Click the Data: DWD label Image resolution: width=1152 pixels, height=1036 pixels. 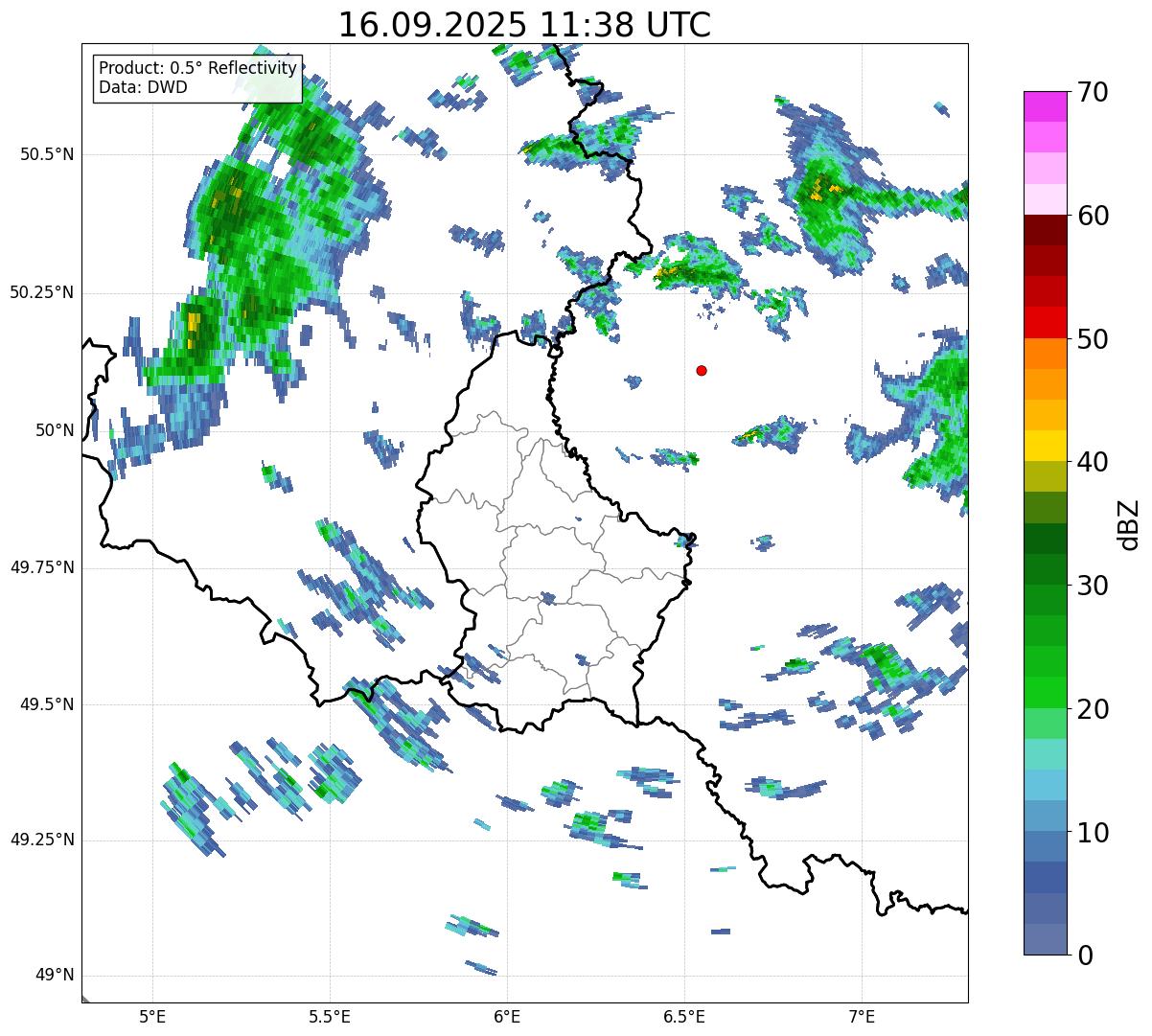click(x=143, y=87)
